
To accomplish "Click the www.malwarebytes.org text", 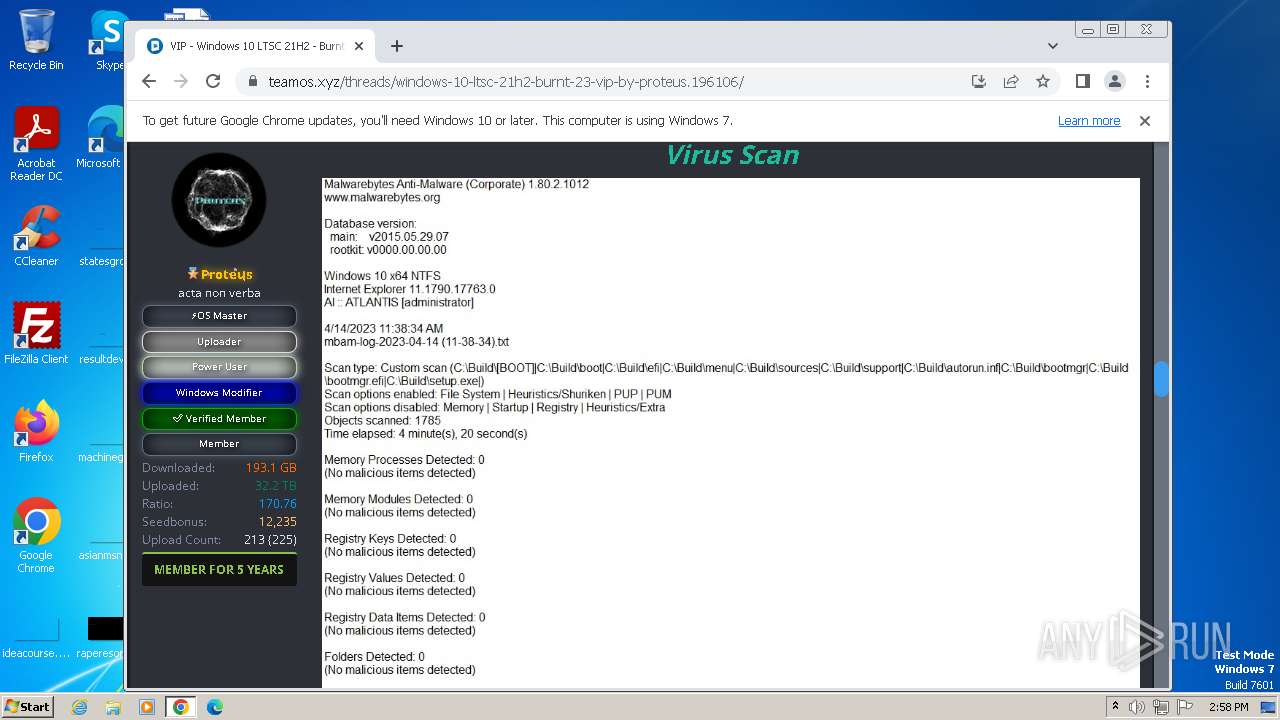I will (x=382, y=198).
